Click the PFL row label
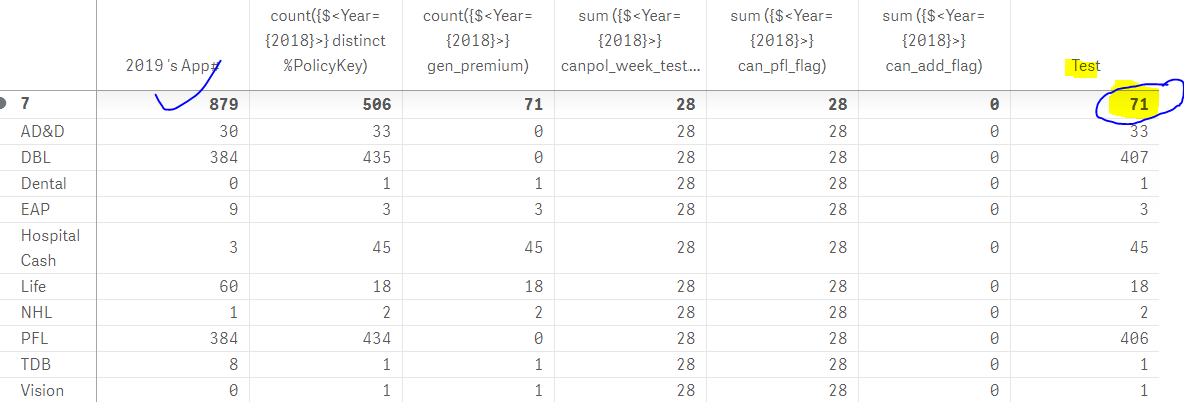This screenshot has height=402, width=1184. pyautogui.click(x=35, y=339)
